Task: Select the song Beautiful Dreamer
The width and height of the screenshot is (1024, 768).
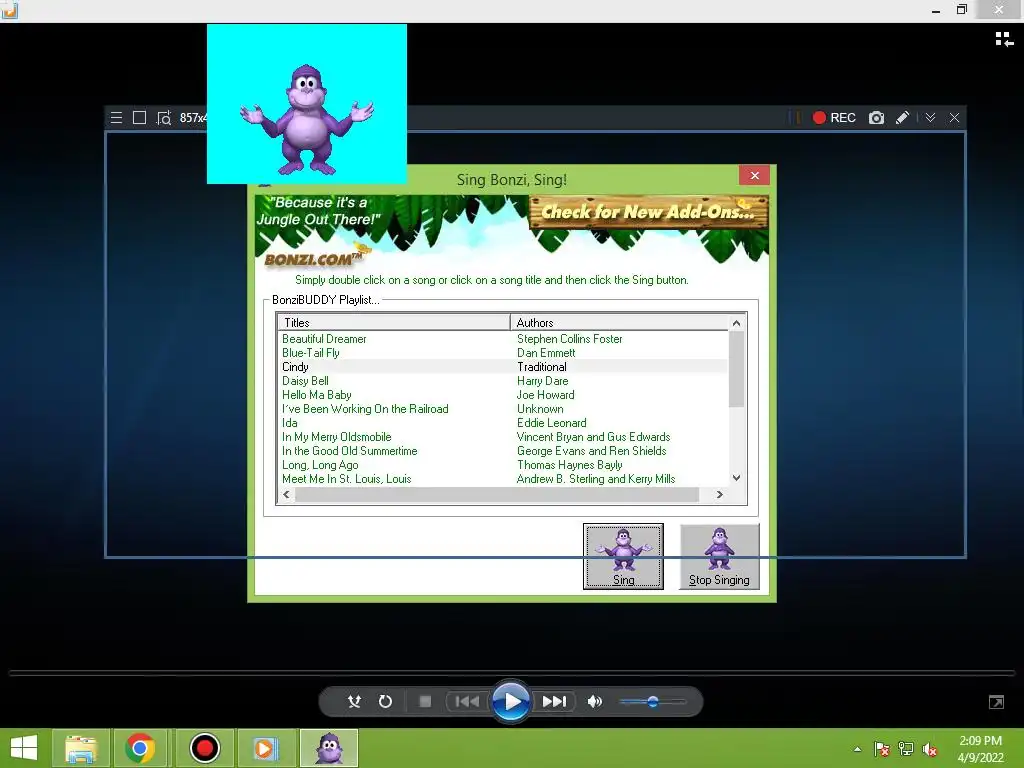Action: [x=324, y=339]
